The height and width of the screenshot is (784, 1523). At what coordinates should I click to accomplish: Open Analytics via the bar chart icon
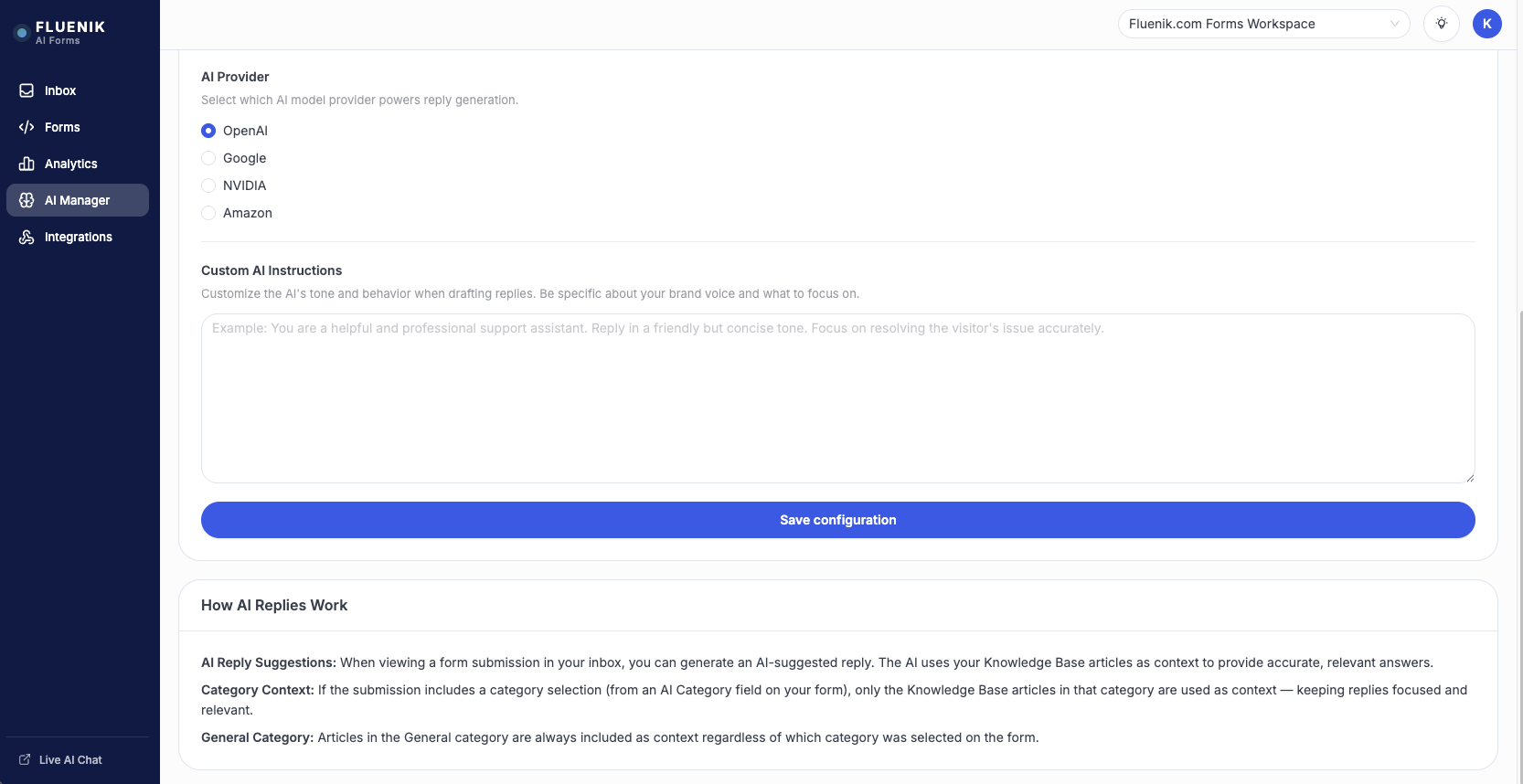click(27, 164)
